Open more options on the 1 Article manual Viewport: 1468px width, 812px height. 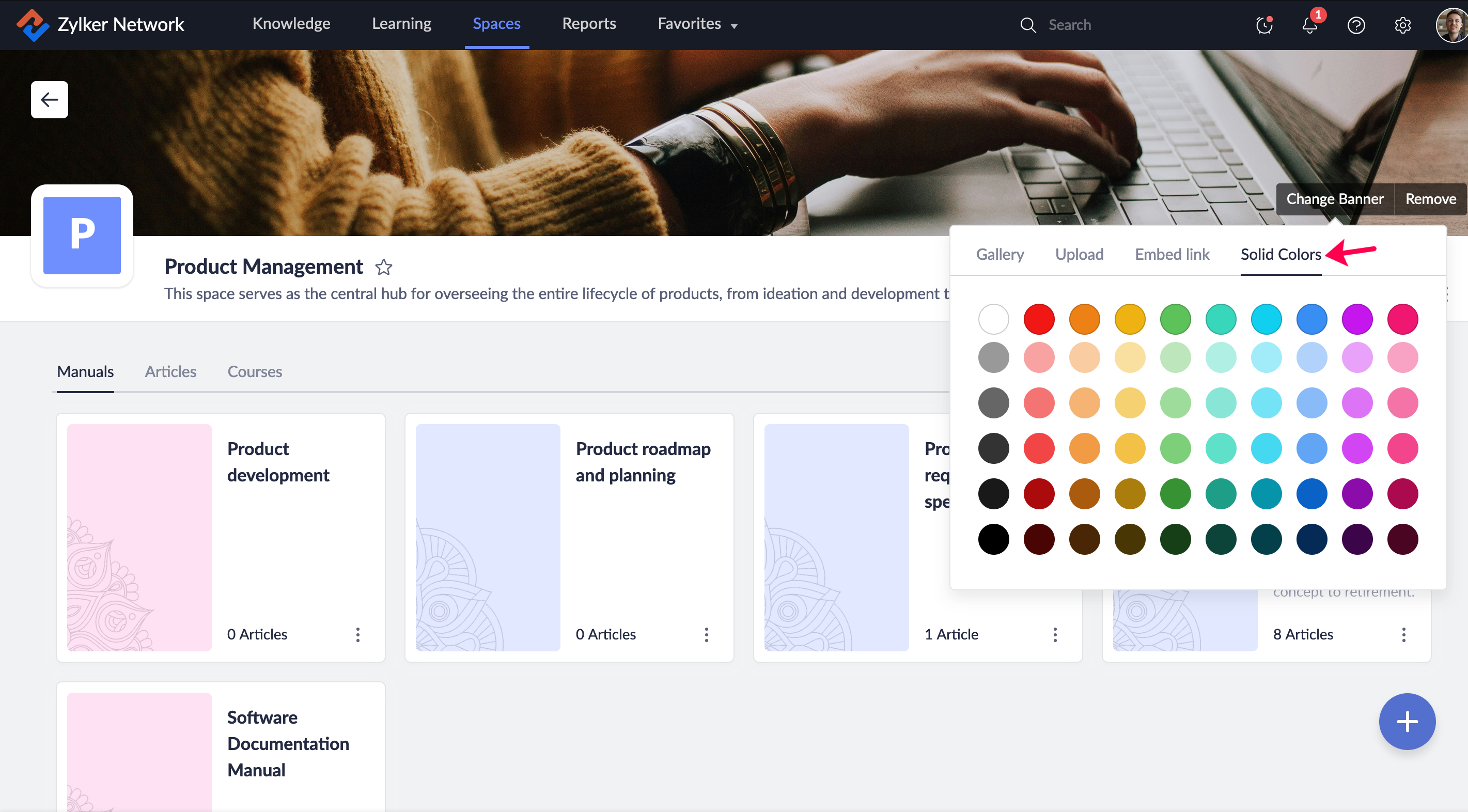(1055, 634)
